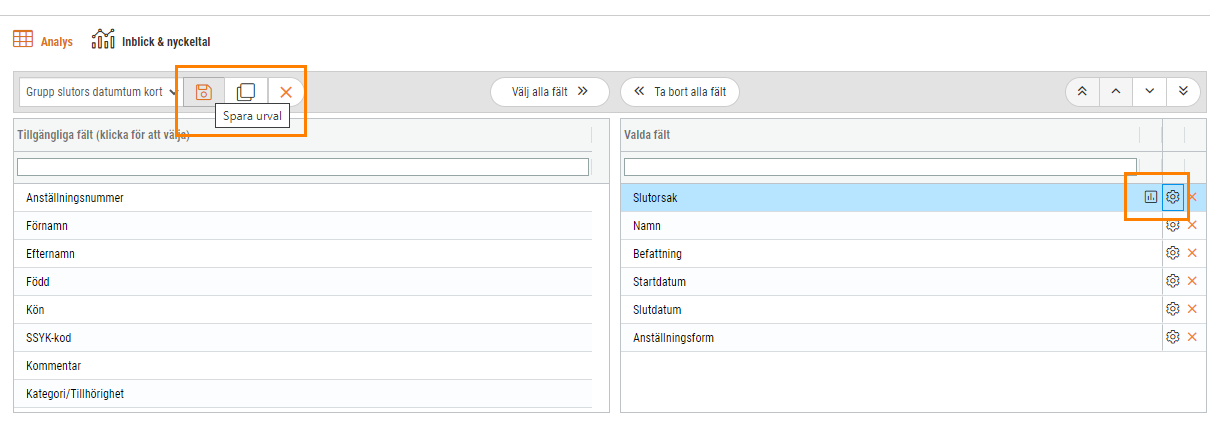
Task: Remove Slutdatum from selected fields
Action: (1192, 309)
